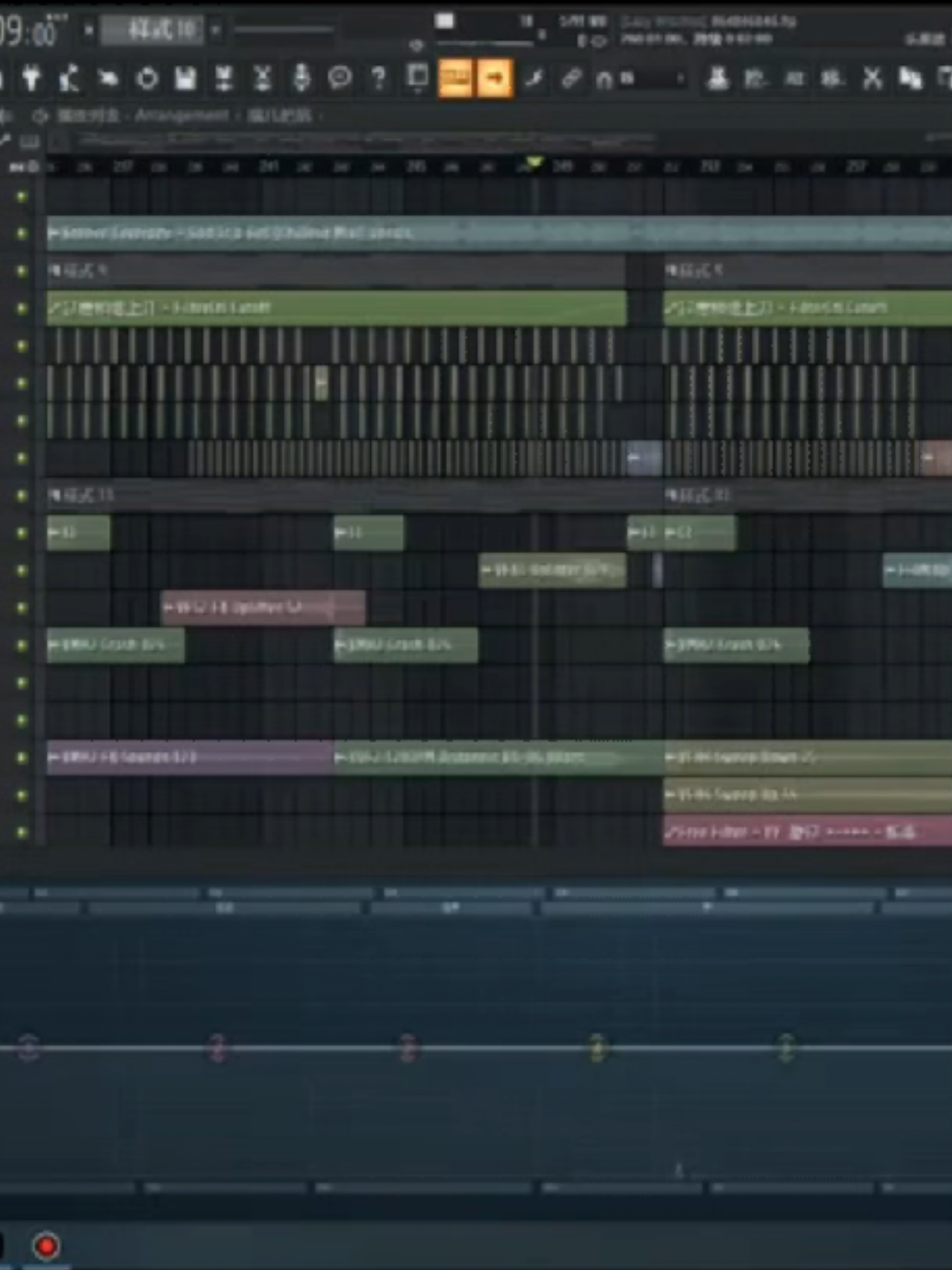The width and height of the screenshot is (952, 1270).
Task: Click Arrangement in the playlist breadcrumb
Action: [x=182, y=116]
